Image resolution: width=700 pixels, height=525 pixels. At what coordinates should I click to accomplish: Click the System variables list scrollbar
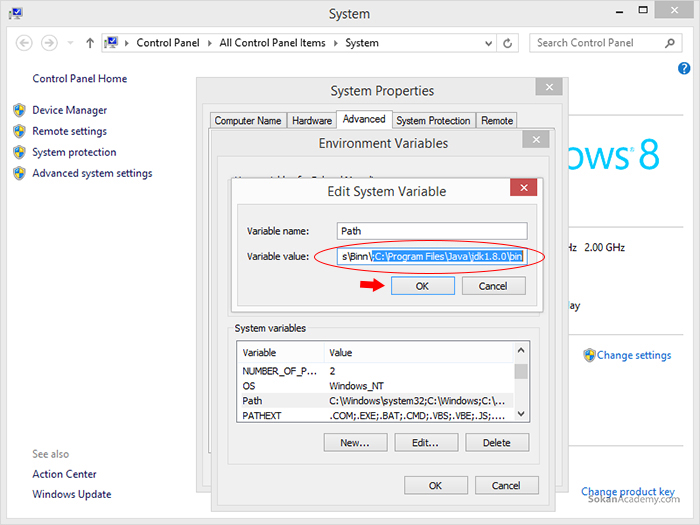click(x=521, y=390)
